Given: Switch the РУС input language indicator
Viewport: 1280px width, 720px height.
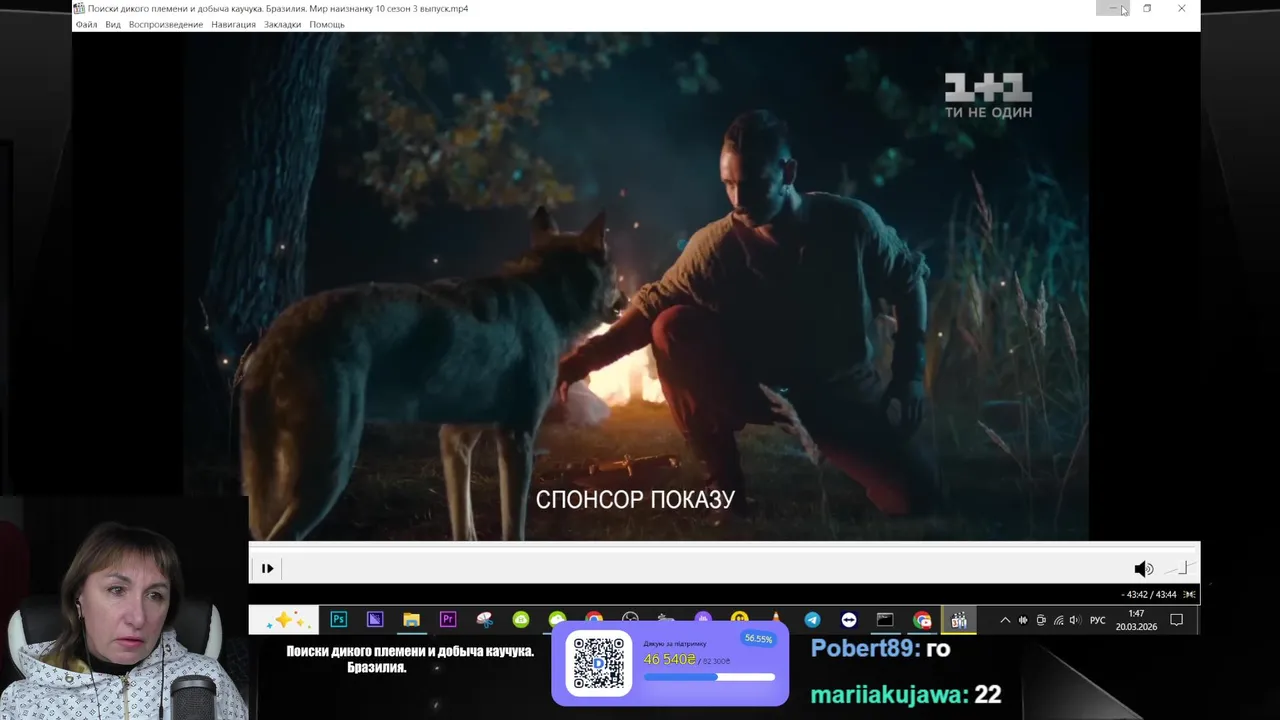Looking at the screenshot, I should pos(1098,620).
